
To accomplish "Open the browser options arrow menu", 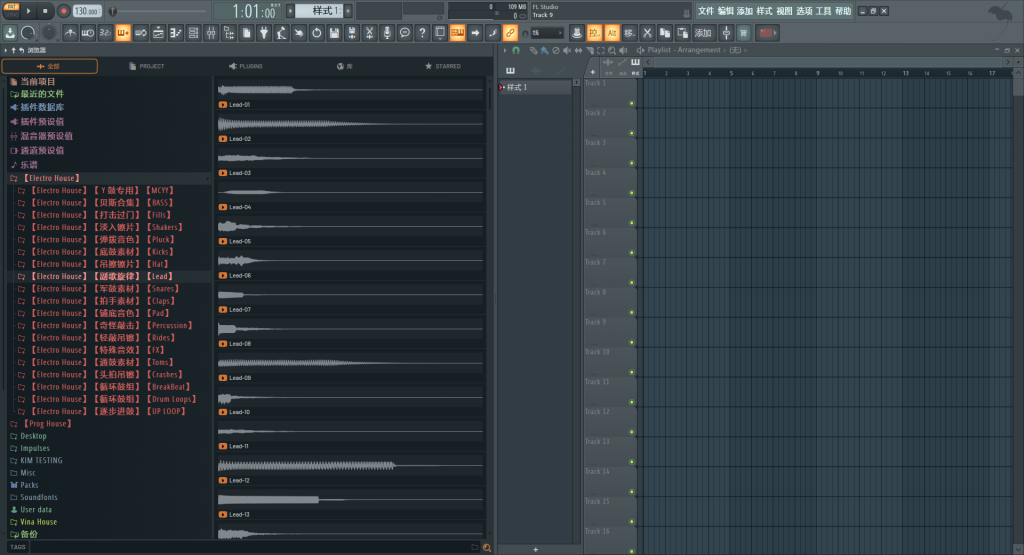I will coord(5,50).
